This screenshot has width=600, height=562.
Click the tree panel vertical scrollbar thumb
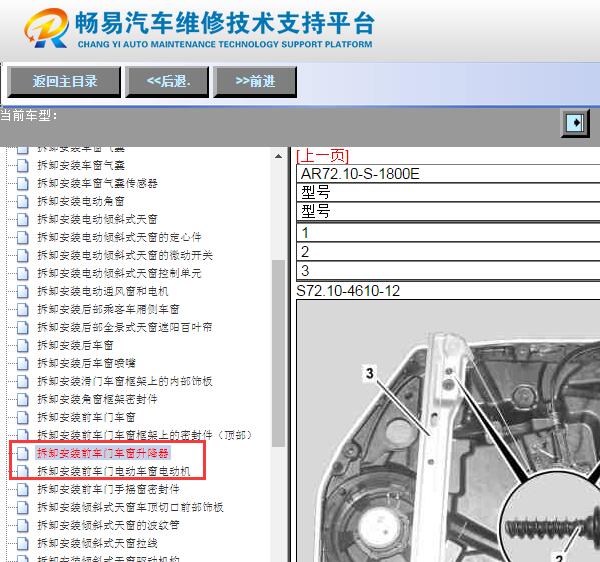click(278, 353)
